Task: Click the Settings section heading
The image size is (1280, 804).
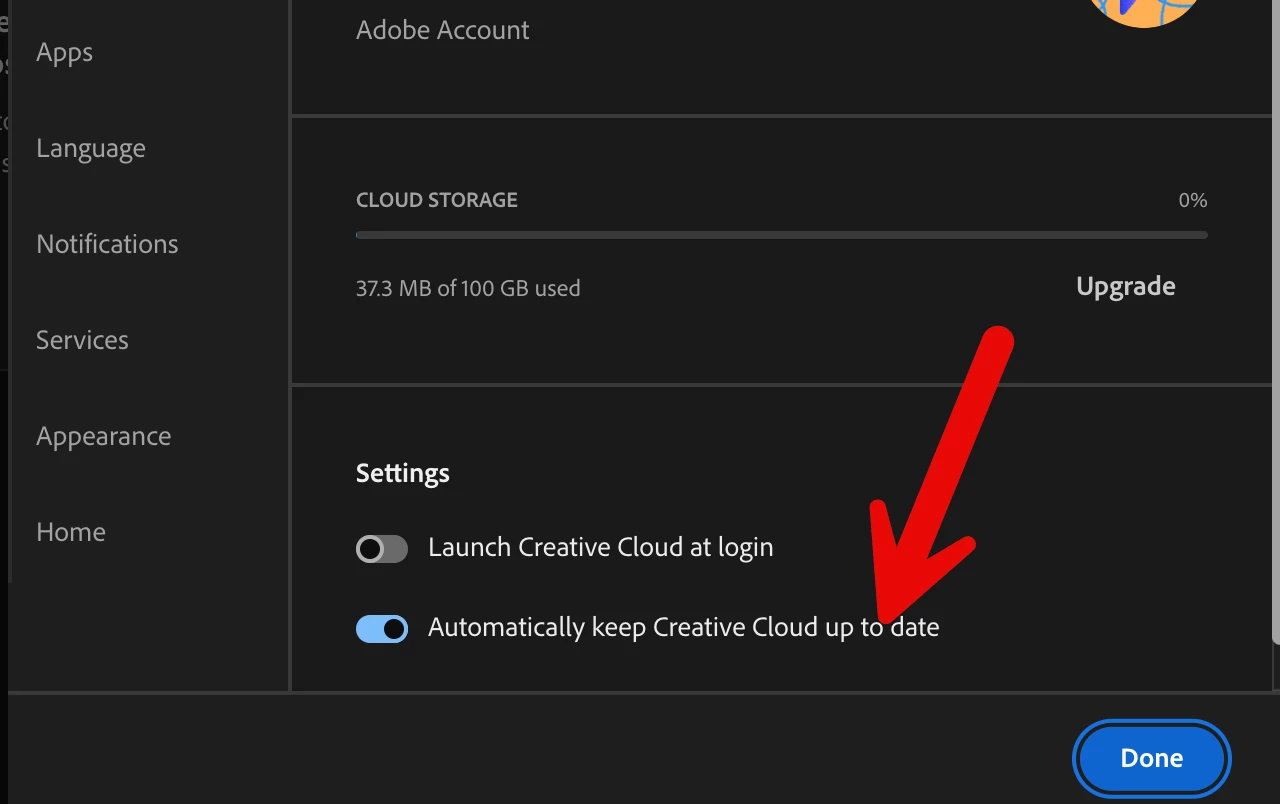Action: click(403, 473)
